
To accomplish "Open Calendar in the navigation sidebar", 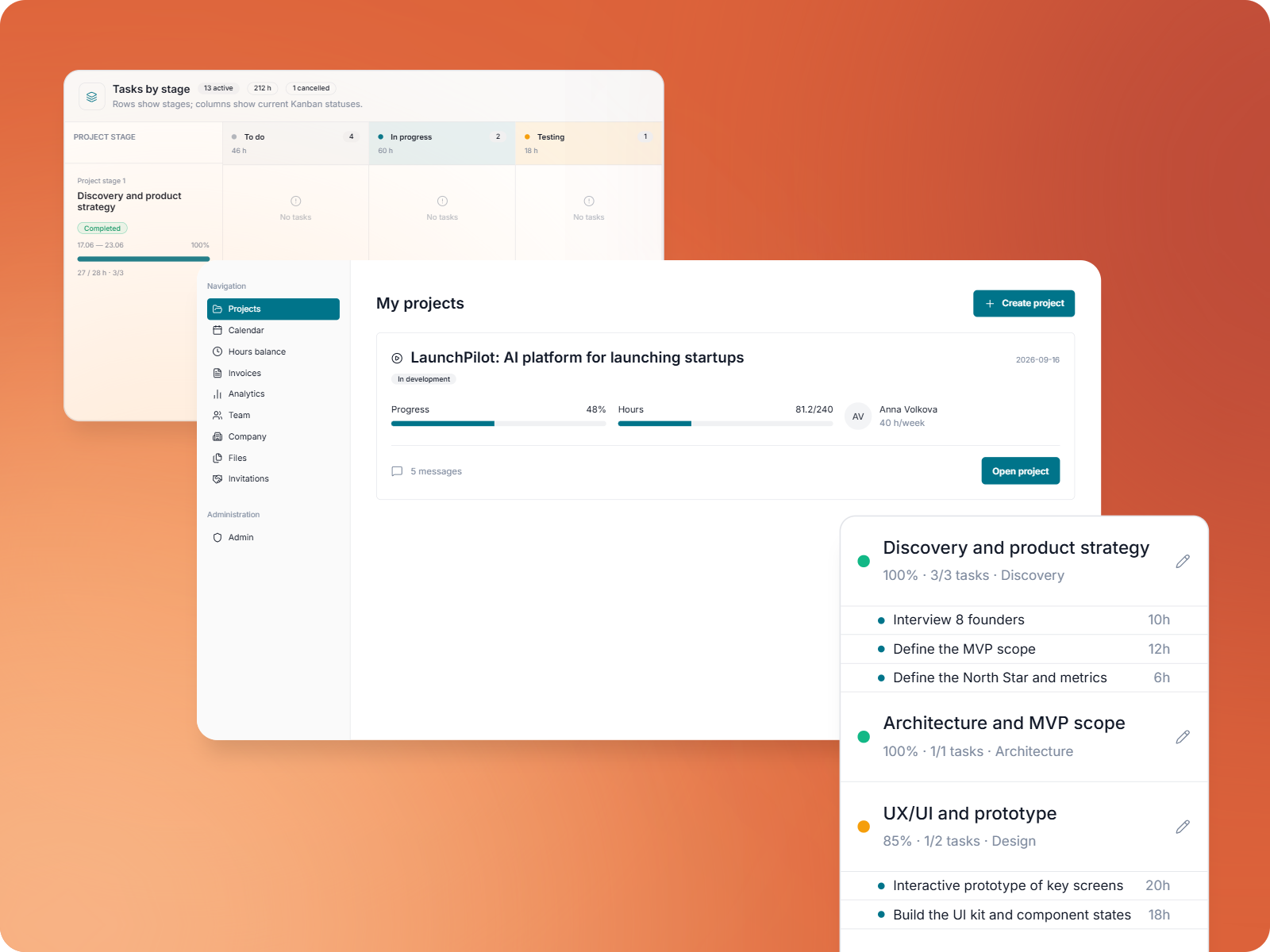I will (x=273, y=330).
